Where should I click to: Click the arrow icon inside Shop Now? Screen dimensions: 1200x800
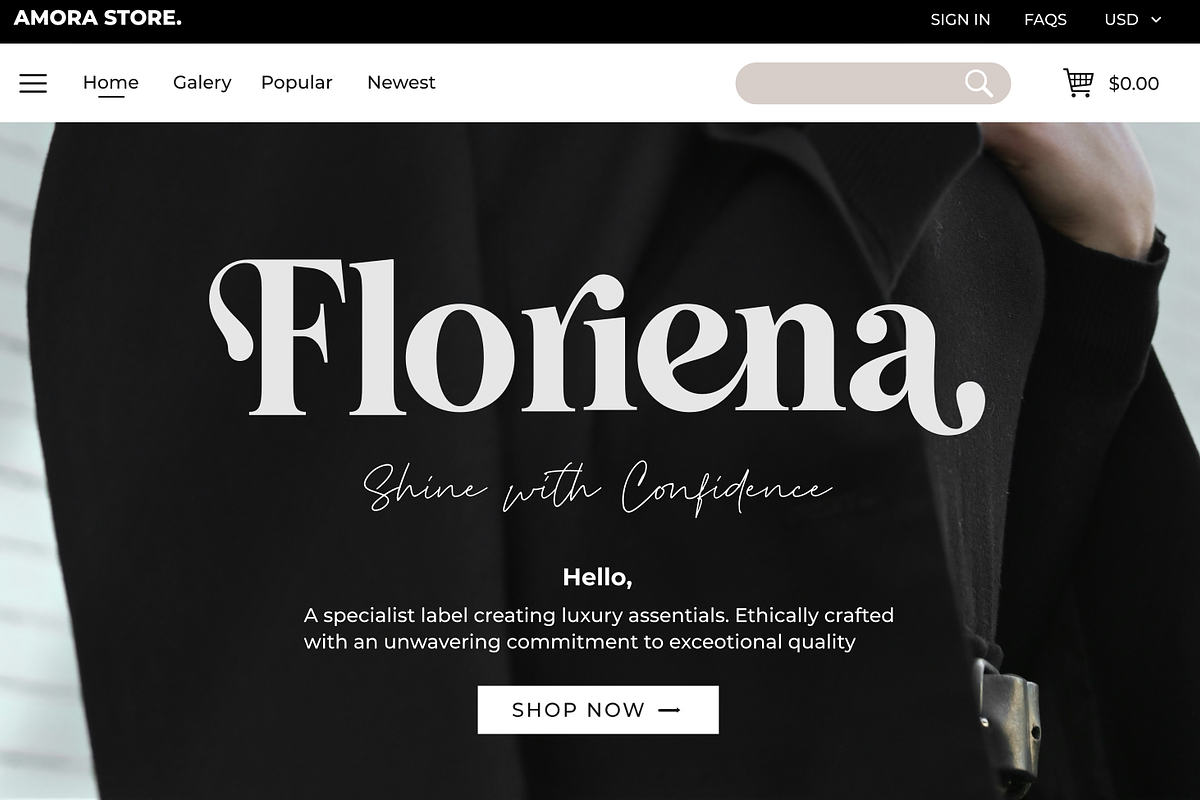pyautogui.click(x=670, y=710)
